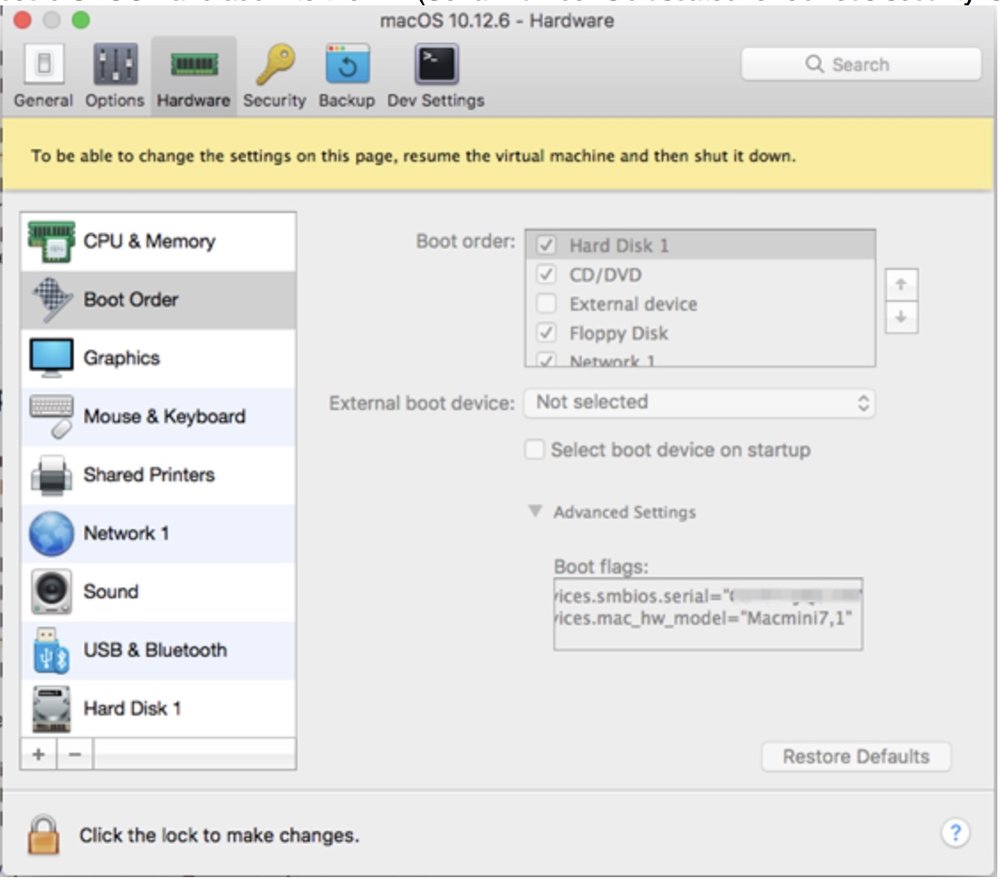
Task: Toggle Hard Disk 1 boot checkbox
Action: (x=547, y=245)
